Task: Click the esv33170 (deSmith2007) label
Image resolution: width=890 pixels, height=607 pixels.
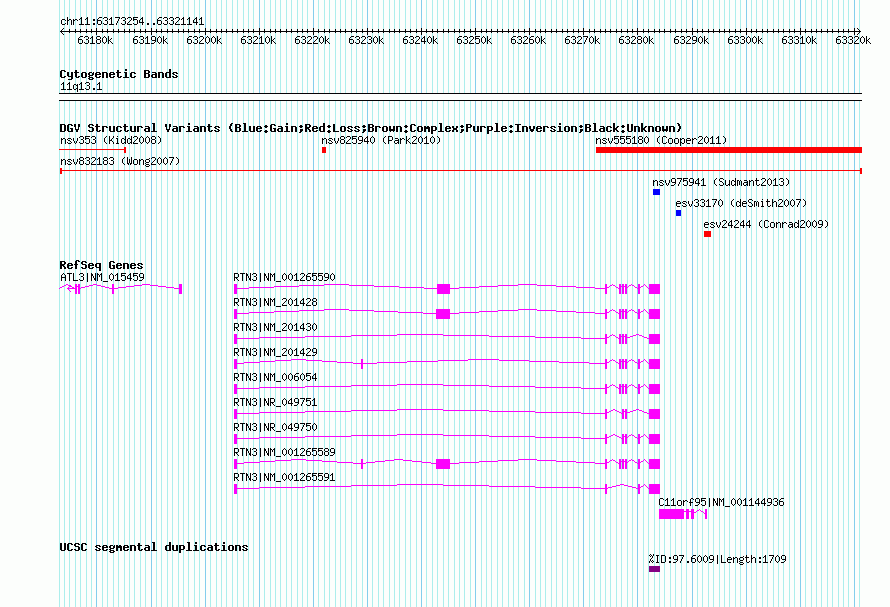Action: (741, 203)
